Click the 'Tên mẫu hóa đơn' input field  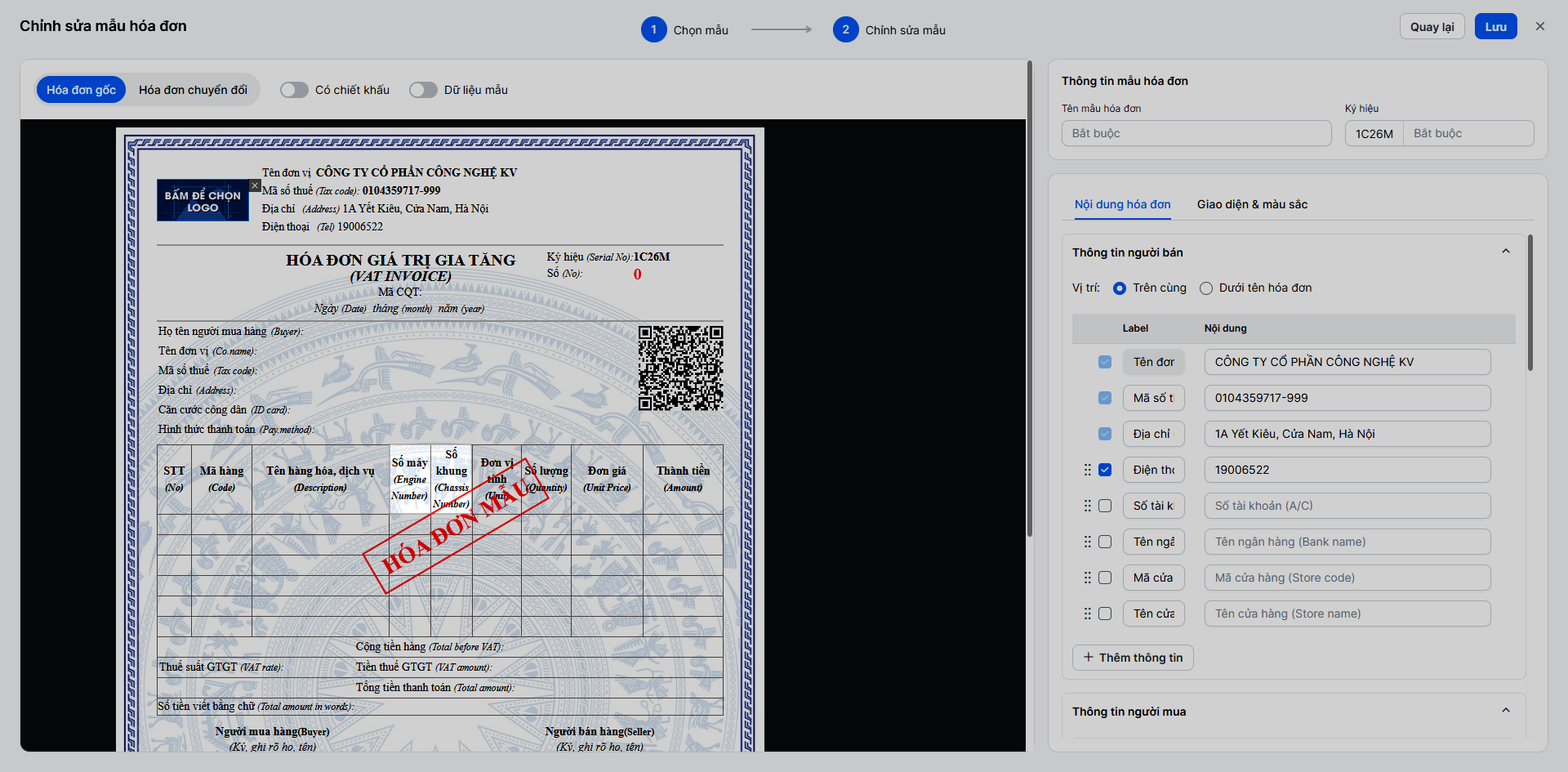tap(1196, 133)
